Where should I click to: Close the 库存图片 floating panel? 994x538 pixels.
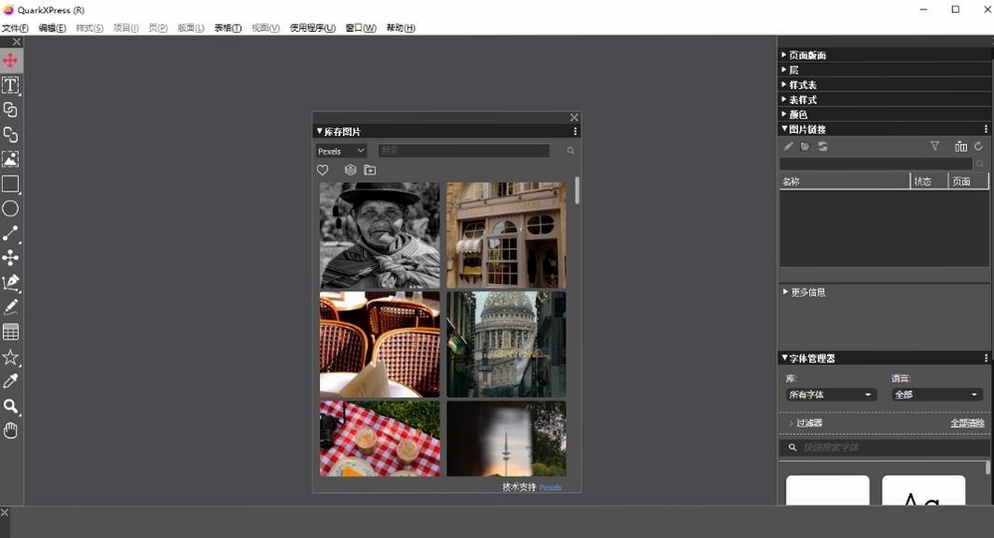(x=574, y=117)
